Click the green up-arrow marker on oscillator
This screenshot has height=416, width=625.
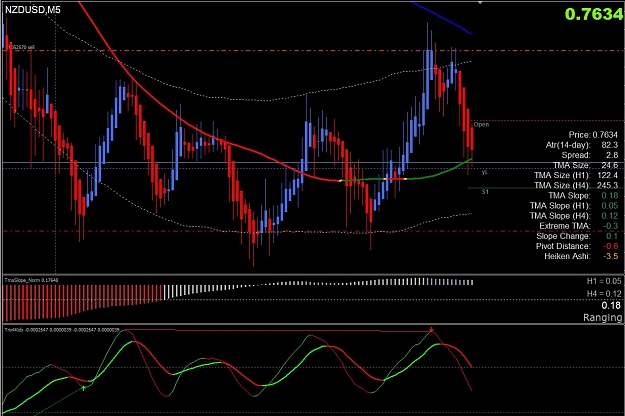point(83,387)
